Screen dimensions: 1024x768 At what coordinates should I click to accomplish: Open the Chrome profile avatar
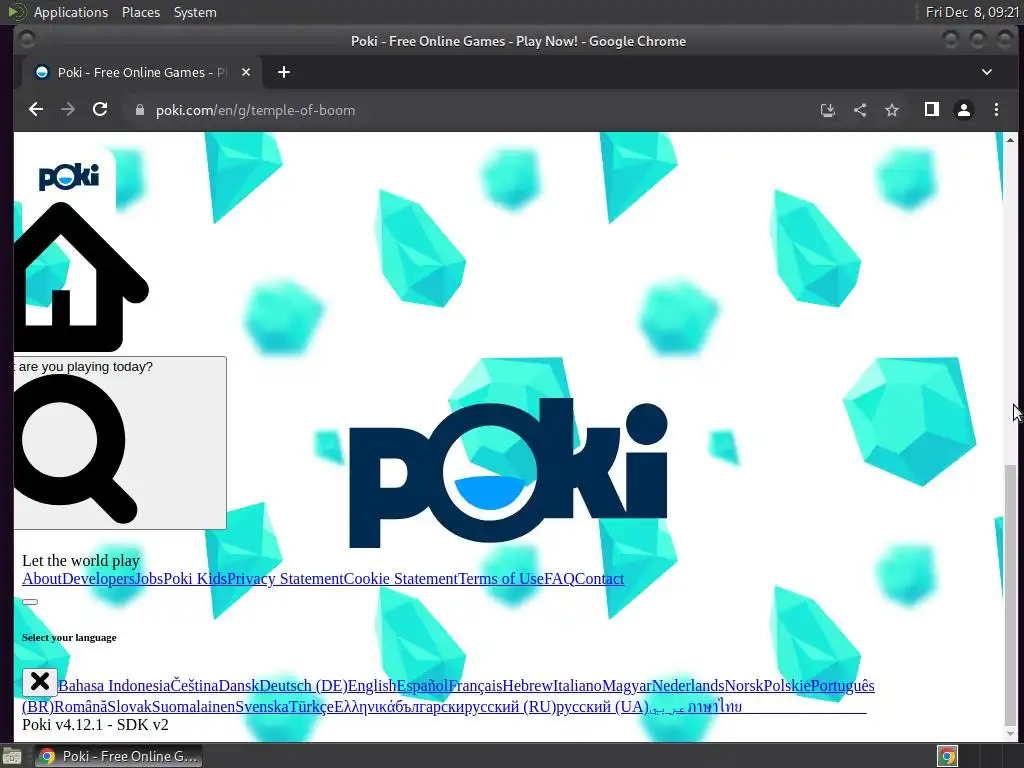click(x=963, y=110)
